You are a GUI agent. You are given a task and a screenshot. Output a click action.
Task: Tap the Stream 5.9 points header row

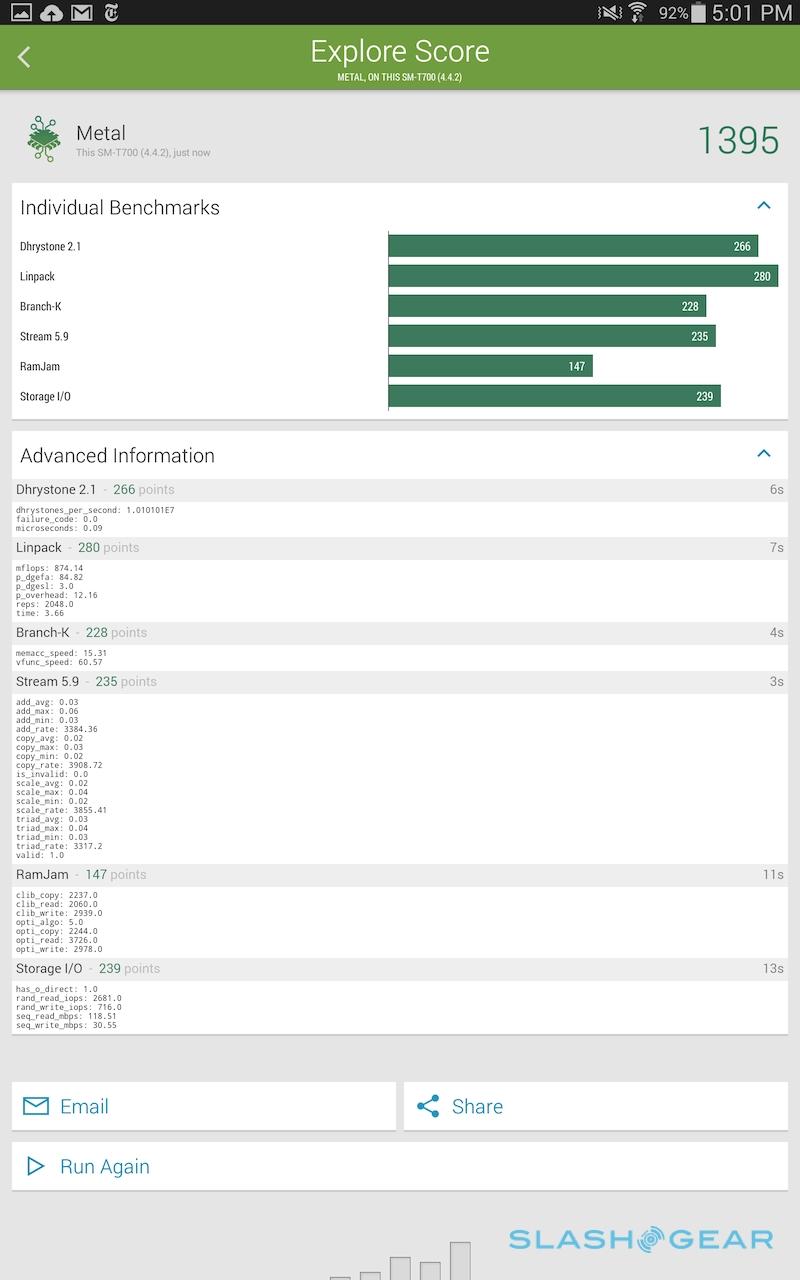400,682
